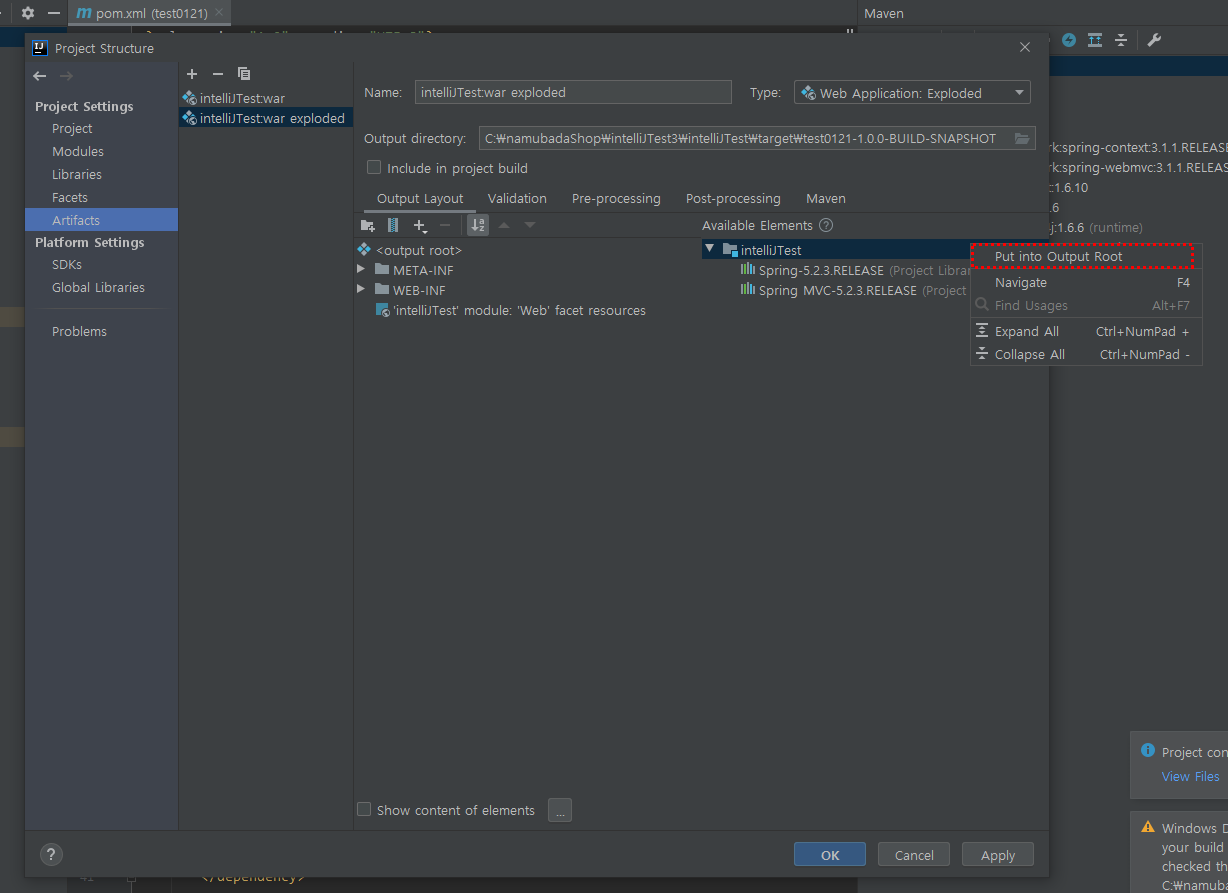This screenshot has width=1228, height=893.
Task: Select intelliJTest:war exploded artifact
Action: point(265,118)
